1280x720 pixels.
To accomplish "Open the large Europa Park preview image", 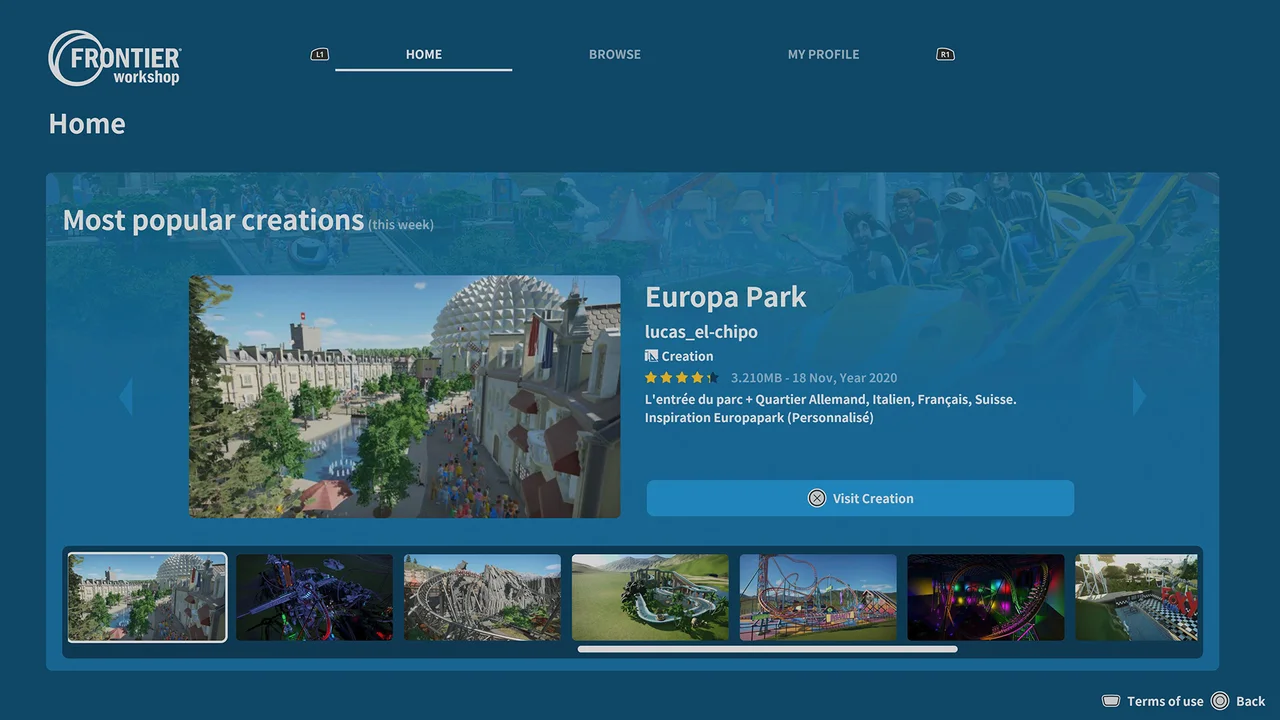I will (405, 397).
